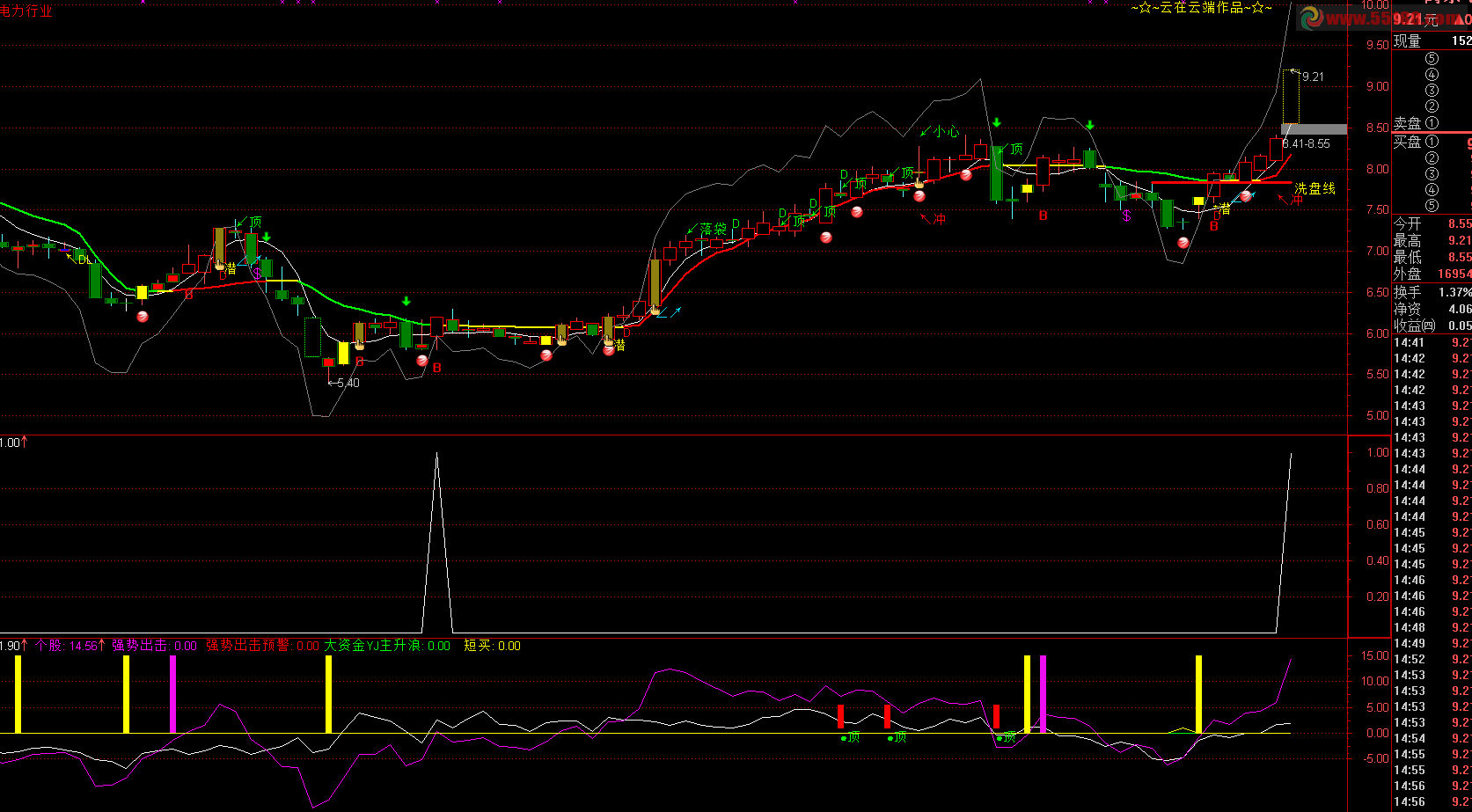
Task: Click the 9.21 high price label on chart
Action: tap(1313, 77)
